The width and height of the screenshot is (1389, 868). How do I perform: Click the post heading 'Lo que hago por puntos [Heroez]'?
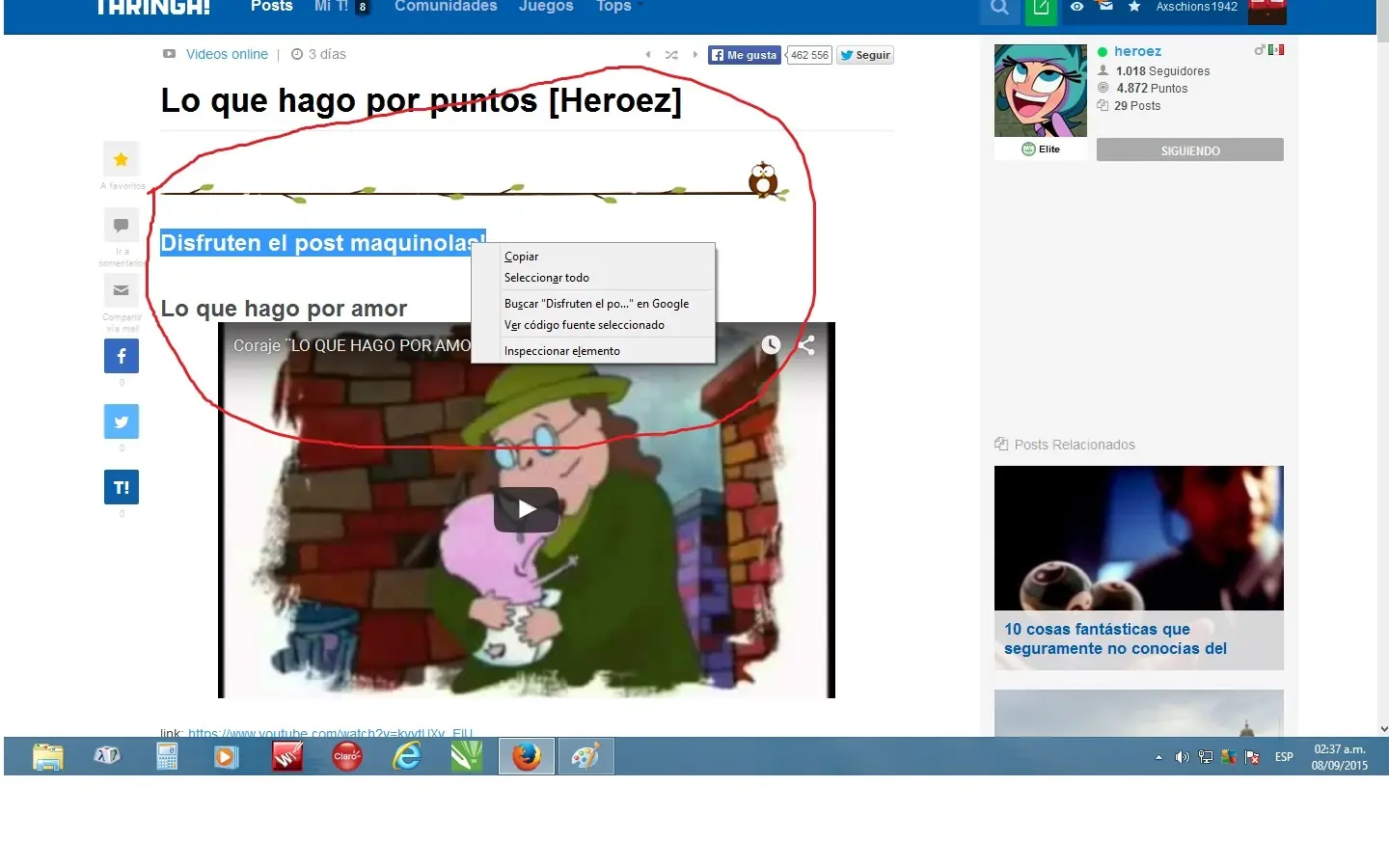422,100
